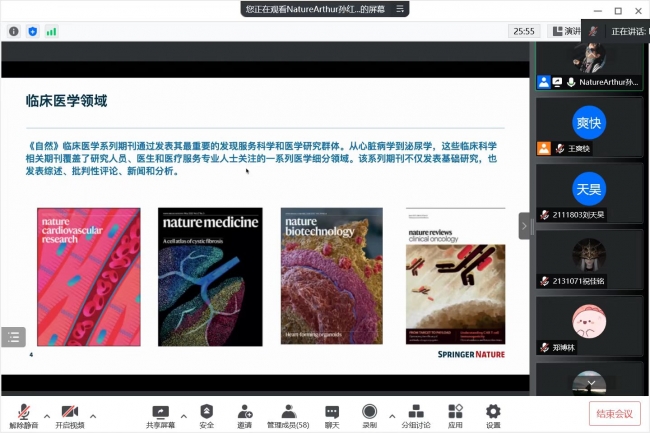
Task: Unmute the microphone (解除静音)
Action: [x=22, y=416]
